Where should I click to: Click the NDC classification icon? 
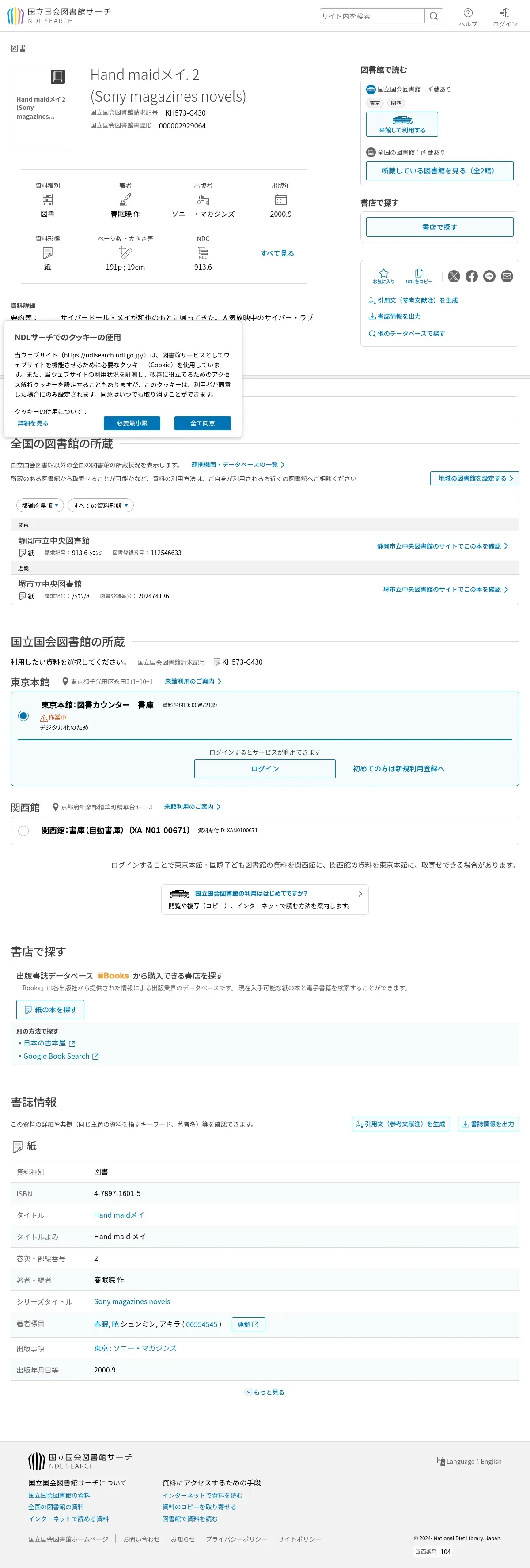point(203,252)
